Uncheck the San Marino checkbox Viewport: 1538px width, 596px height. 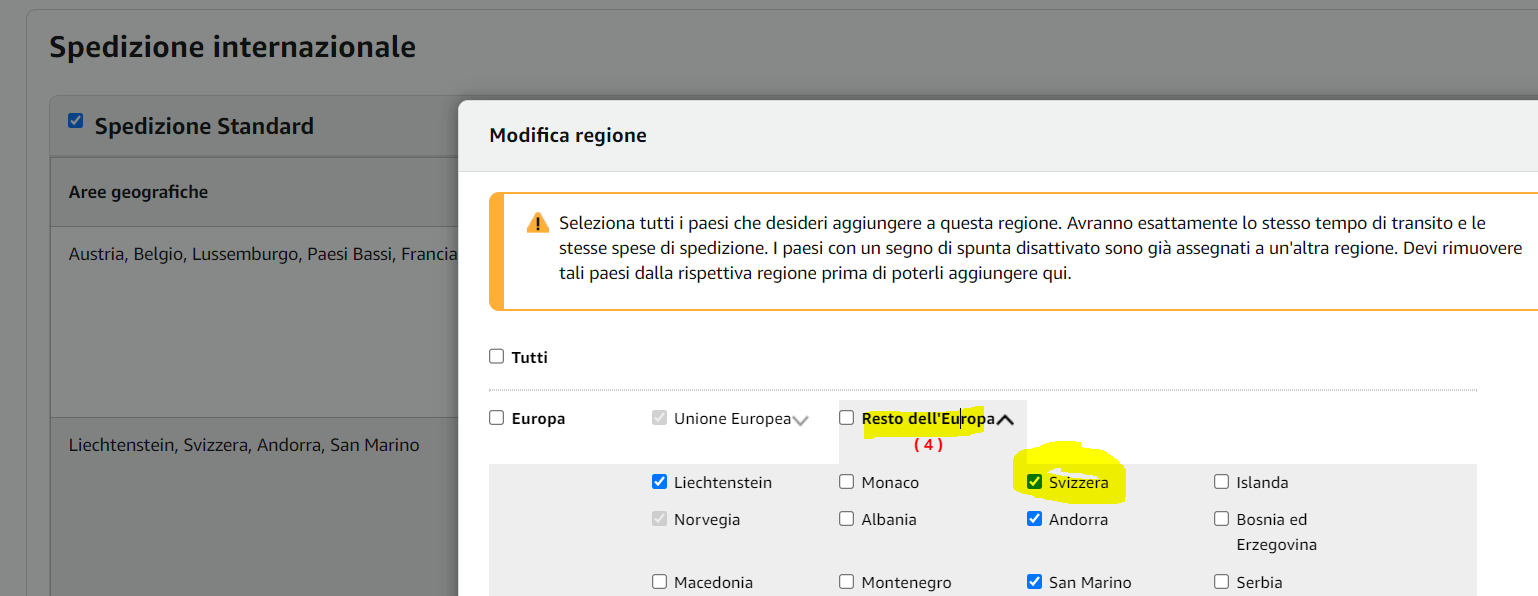click(x=1034, y=581)
